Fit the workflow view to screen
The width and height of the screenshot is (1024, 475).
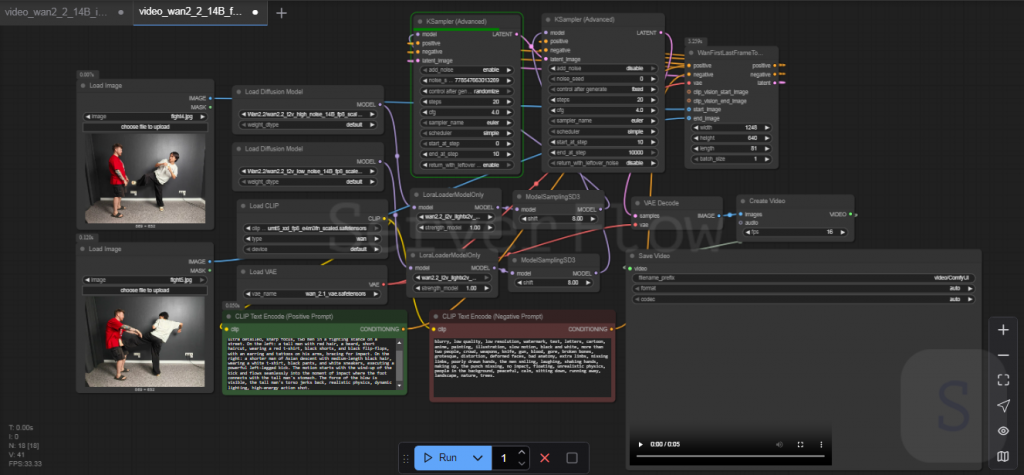pos(1004,380)
